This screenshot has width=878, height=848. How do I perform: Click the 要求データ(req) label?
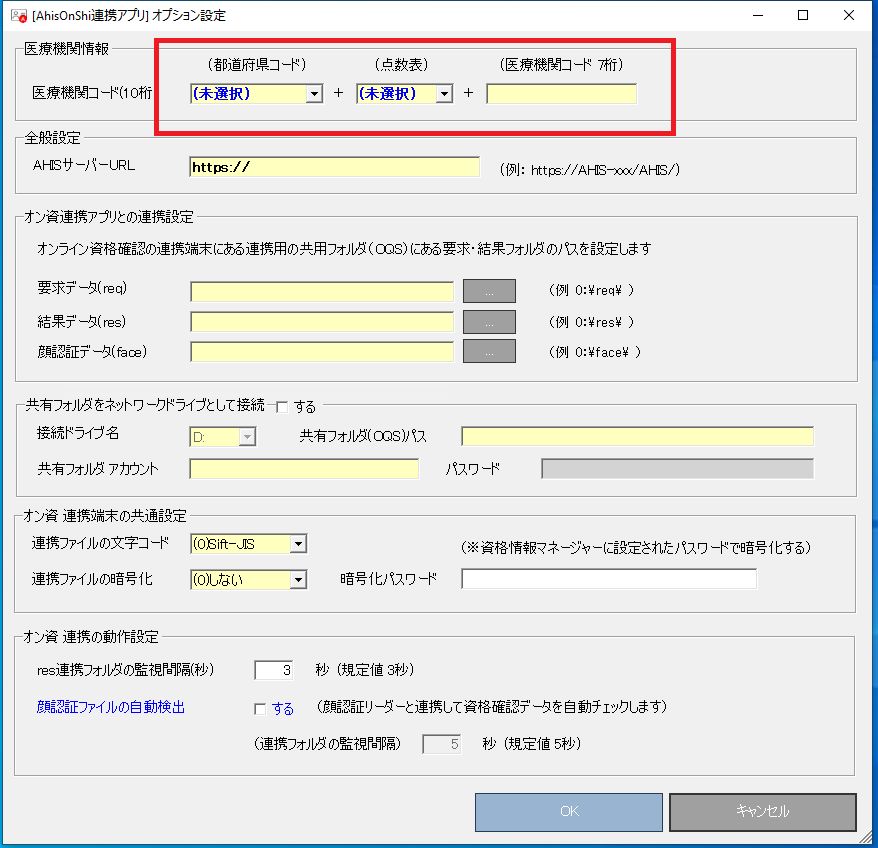82,288
